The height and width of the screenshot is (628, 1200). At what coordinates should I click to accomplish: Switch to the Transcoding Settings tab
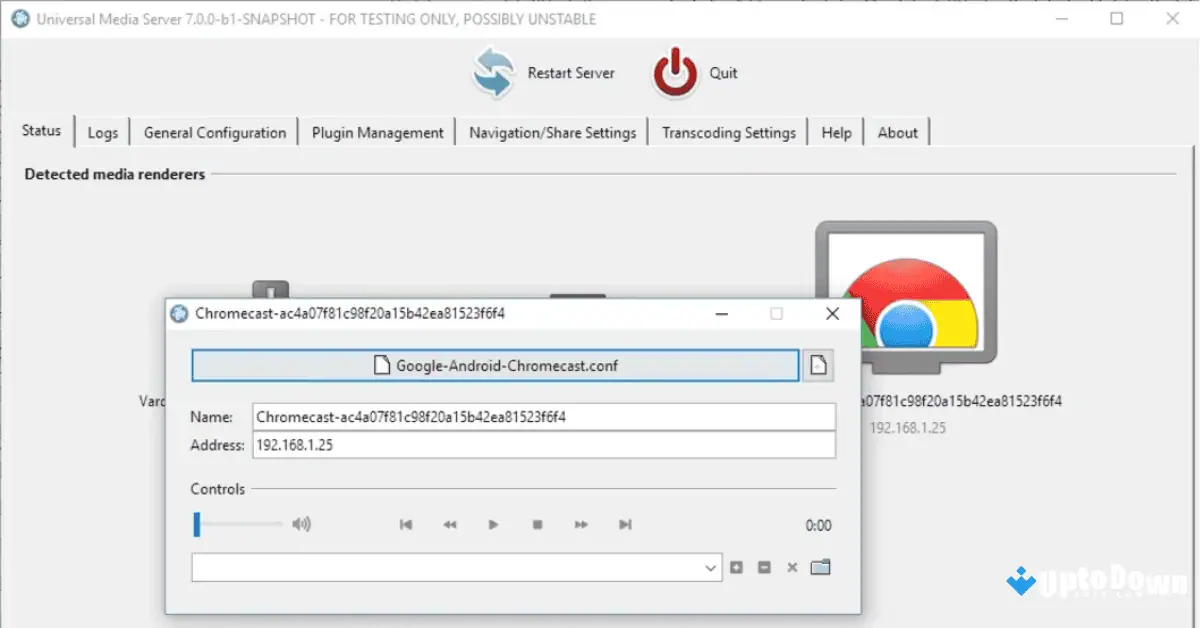(x=728, y=131)
